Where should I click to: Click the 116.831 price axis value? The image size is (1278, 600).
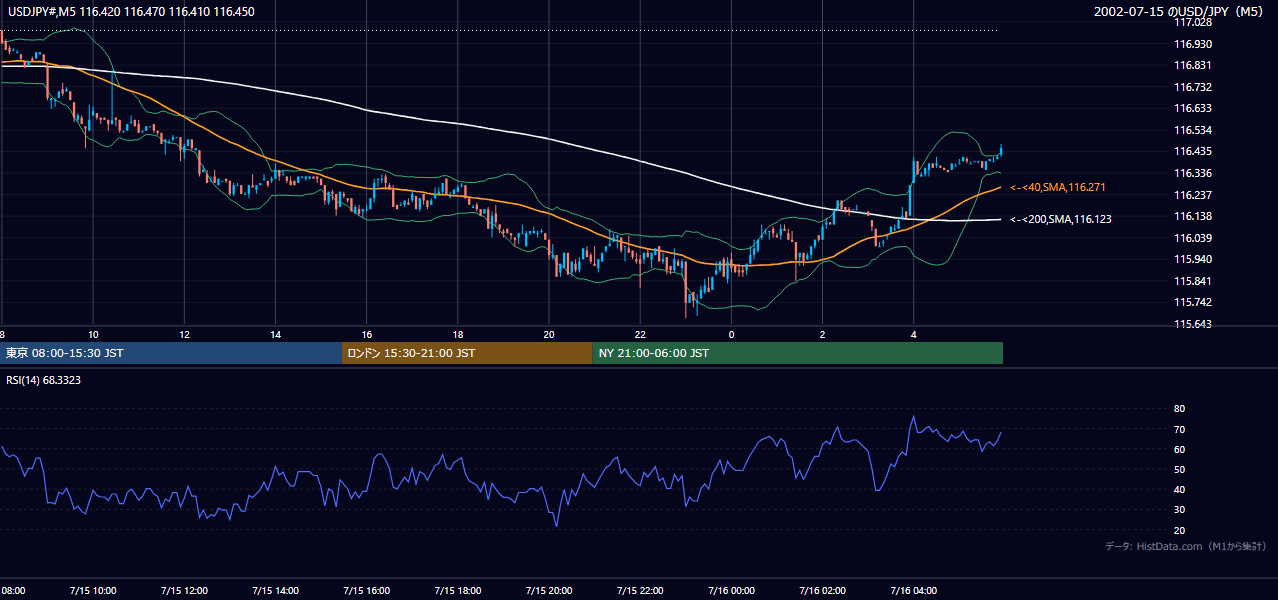tap(1194, 65)
